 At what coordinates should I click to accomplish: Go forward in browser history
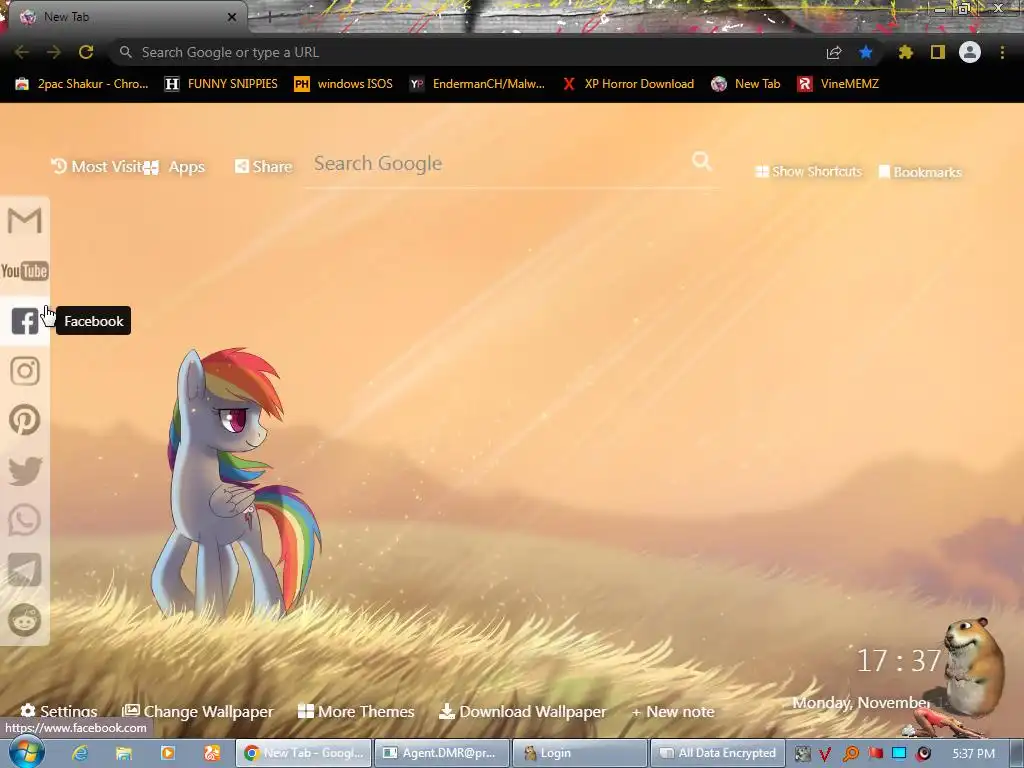pyautogui.click(x=54, y=52)
